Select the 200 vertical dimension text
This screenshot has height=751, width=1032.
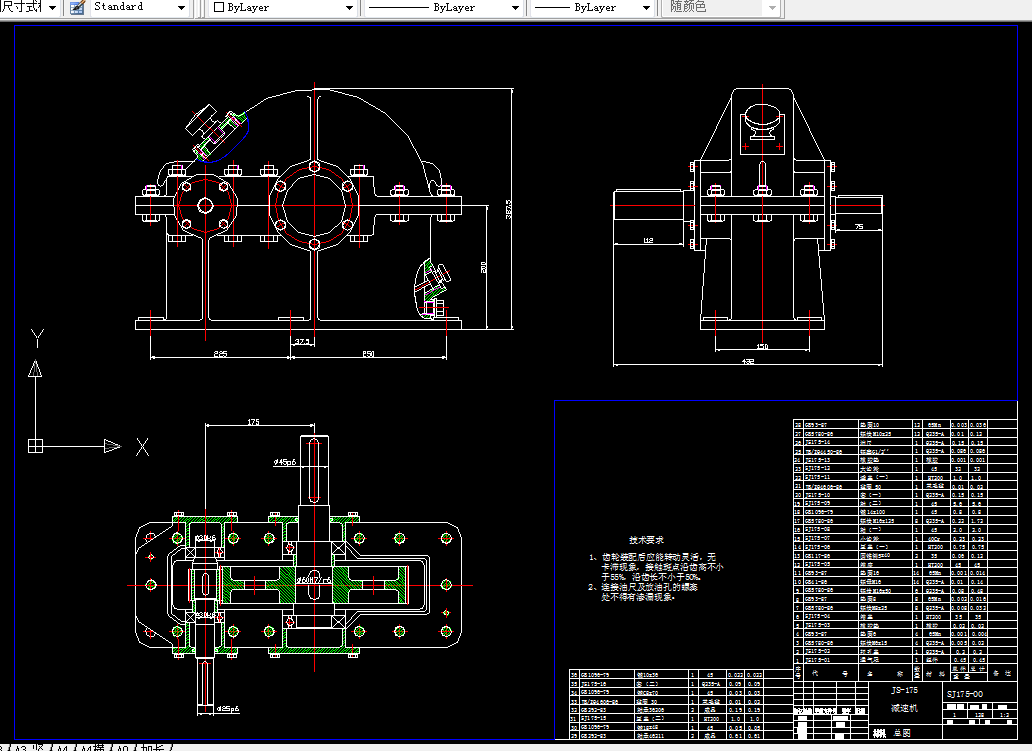483,267
